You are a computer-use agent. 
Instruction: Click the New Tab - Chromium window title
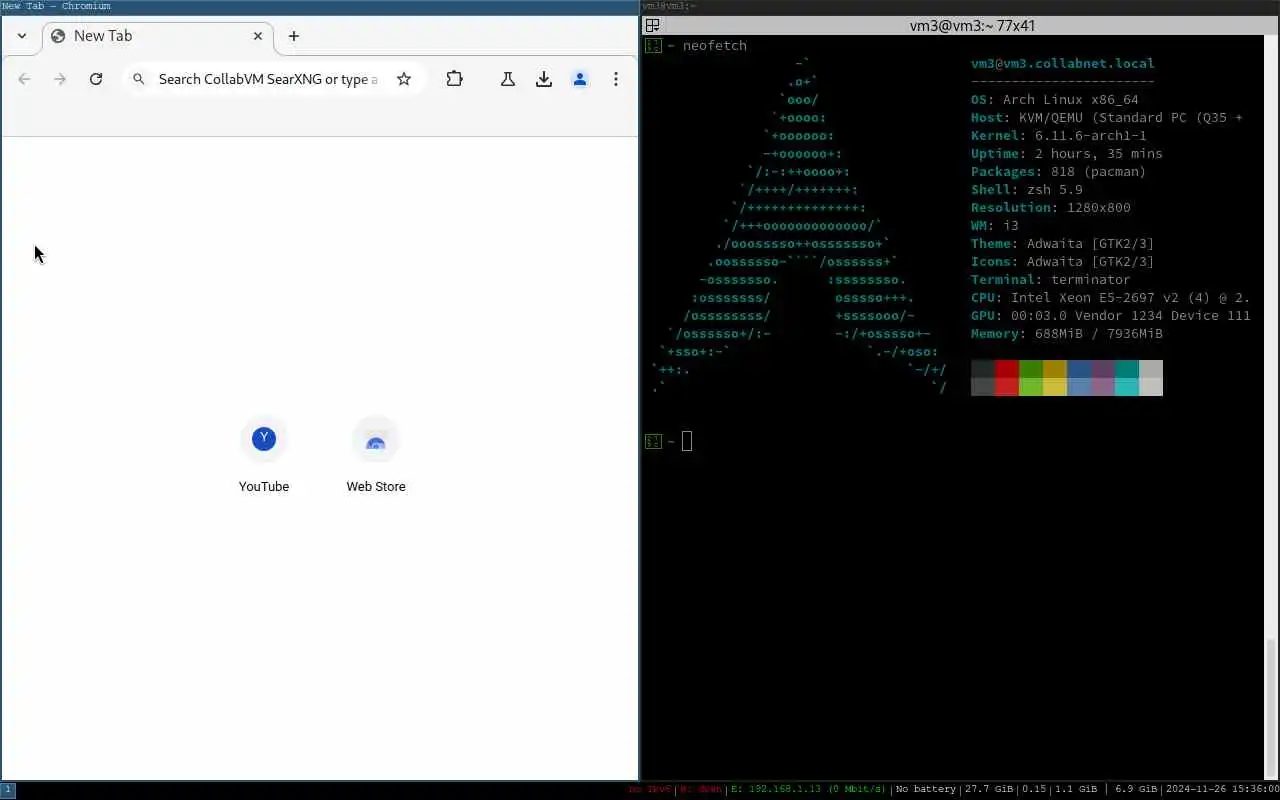pyautogui.click(x=57, y=6)
